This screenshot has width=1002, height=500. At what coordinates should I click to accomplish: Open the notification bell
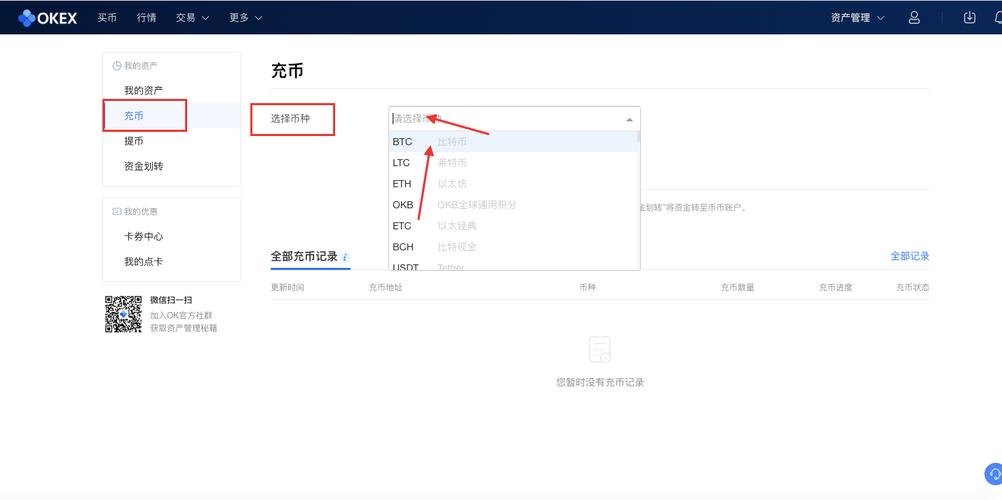(x=996, y=17)
